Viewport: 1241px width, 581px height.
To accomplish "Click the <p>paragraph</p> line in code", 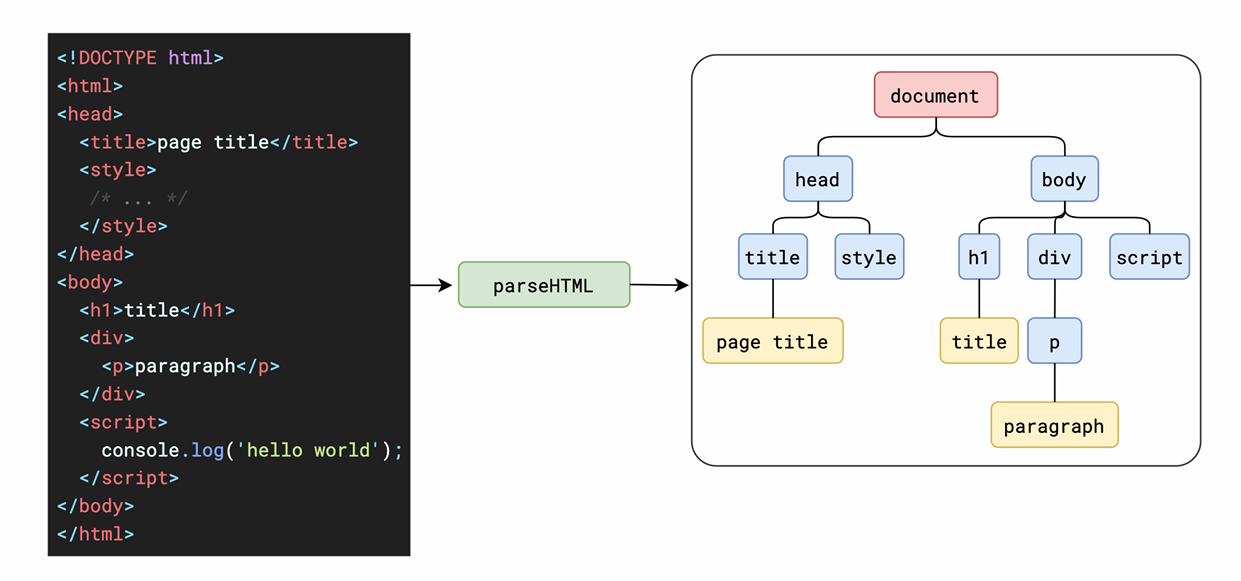I will pyautogui.click(x=190, y=366).
